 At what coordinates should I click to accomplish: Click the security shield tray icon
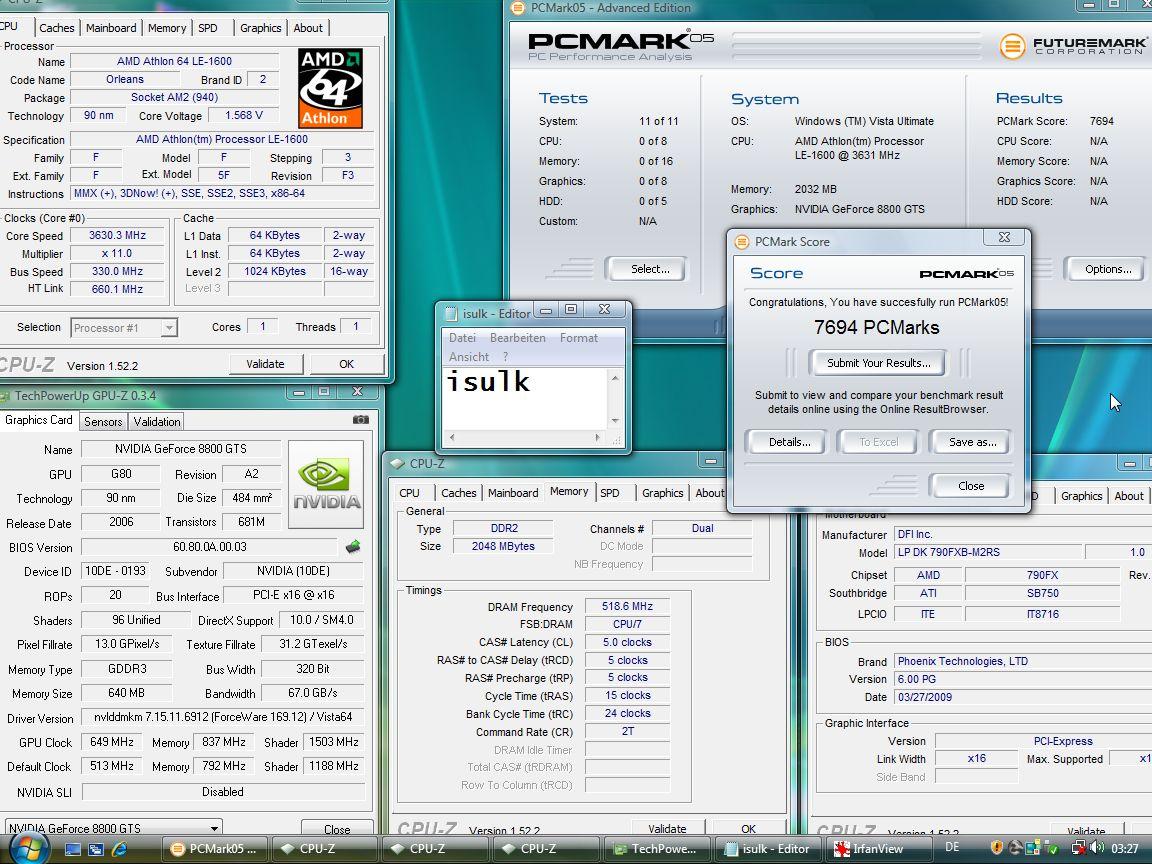(997, 849)
